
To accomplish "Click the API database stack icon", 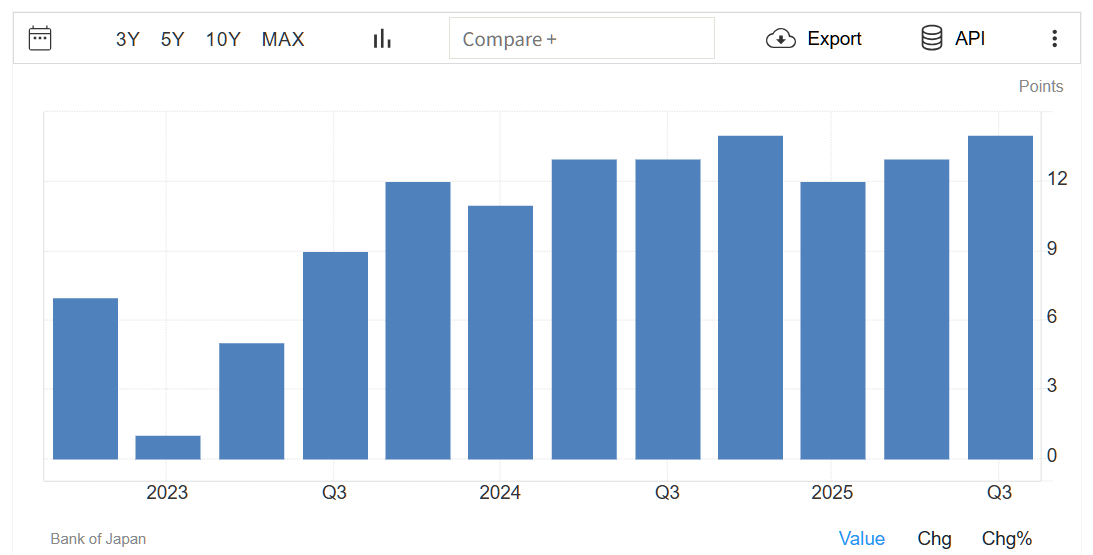I will click(931, 39).
